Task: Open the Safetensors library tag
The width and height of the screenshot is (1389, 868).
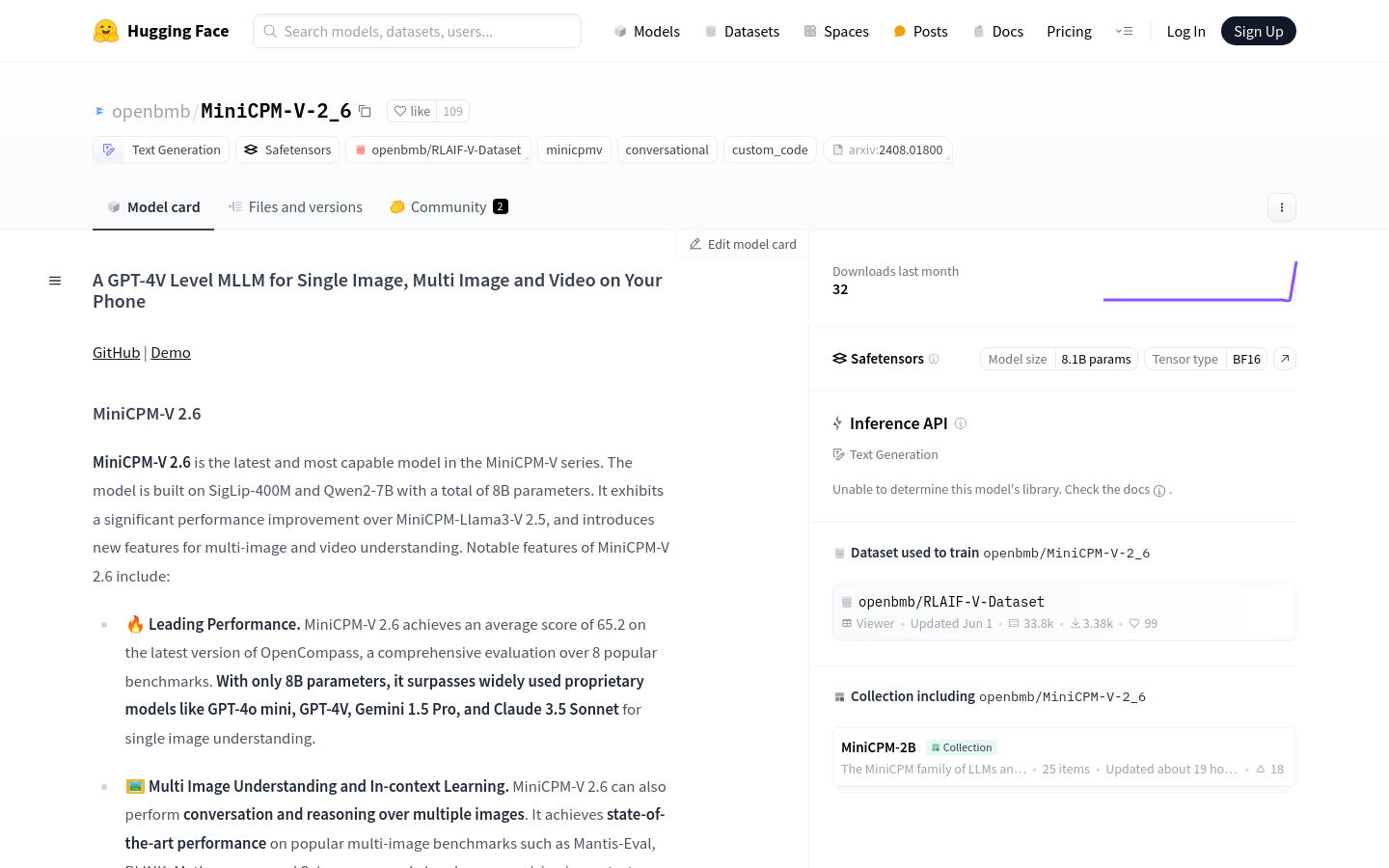Action: pyautogui.click(x=287, y=149)
